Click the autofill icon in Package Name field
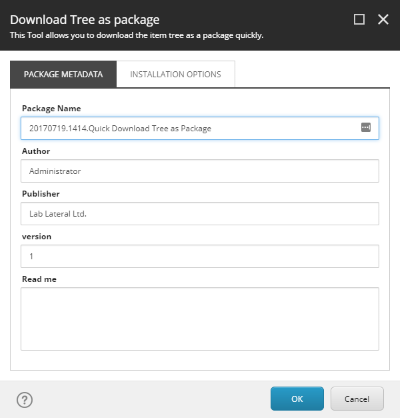 tap(366, 127)
